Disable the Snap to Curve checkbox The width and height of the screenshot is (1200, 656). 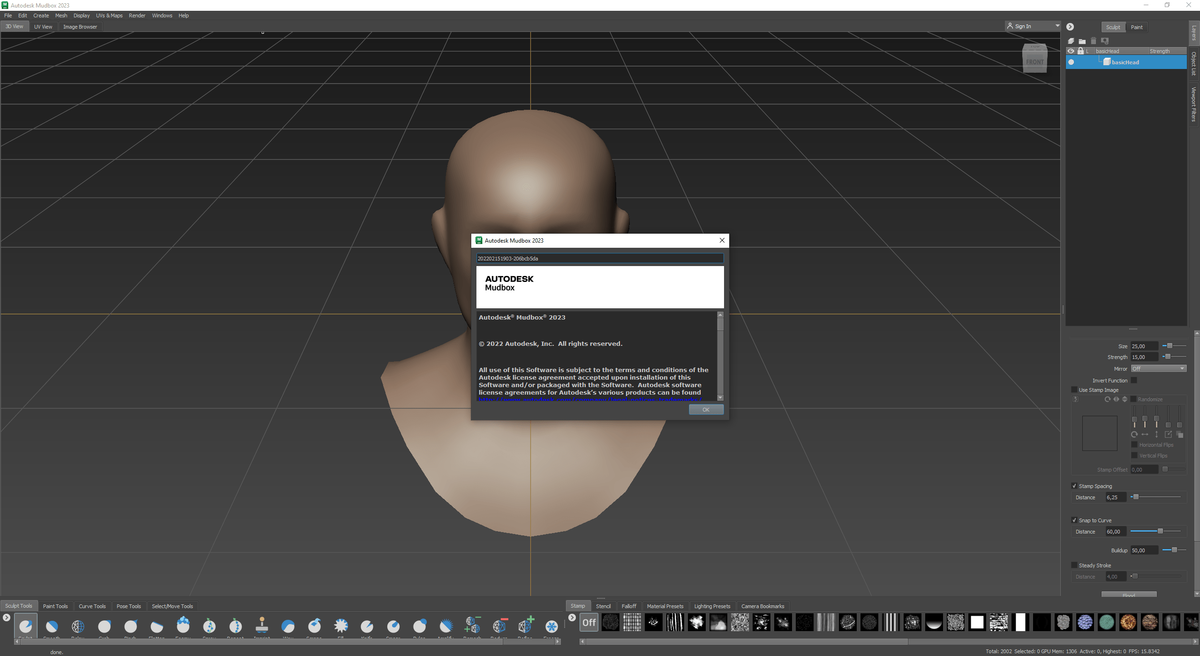1075,520
